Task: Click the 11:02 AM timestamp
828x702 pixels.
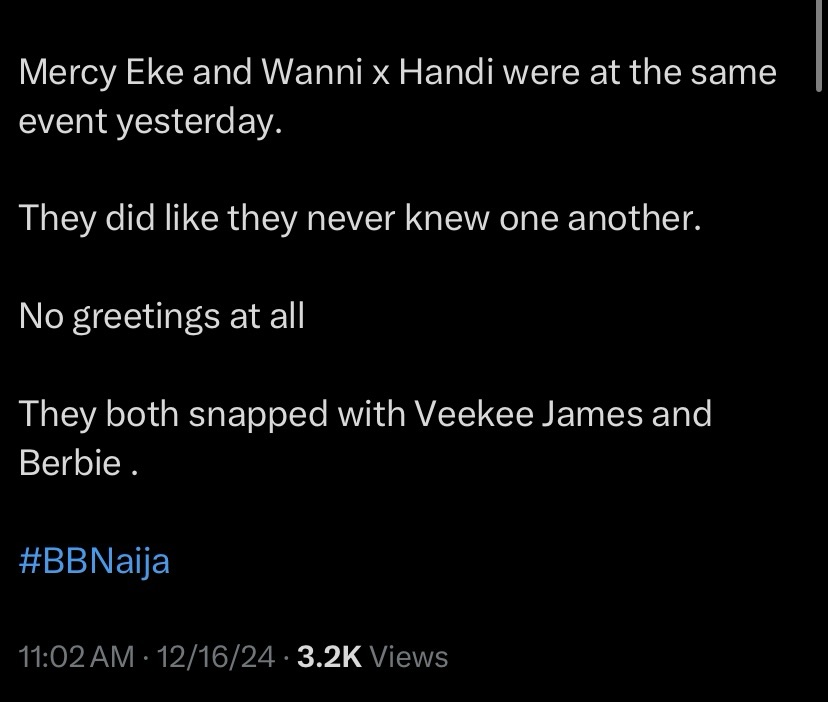Action: tap(76, 657)
